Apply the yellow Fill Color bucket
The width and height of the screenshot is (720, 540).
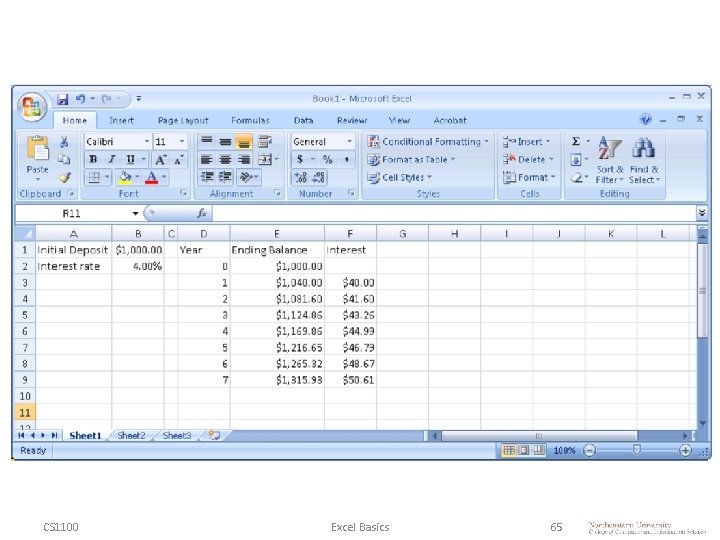[x=125, y=177]
